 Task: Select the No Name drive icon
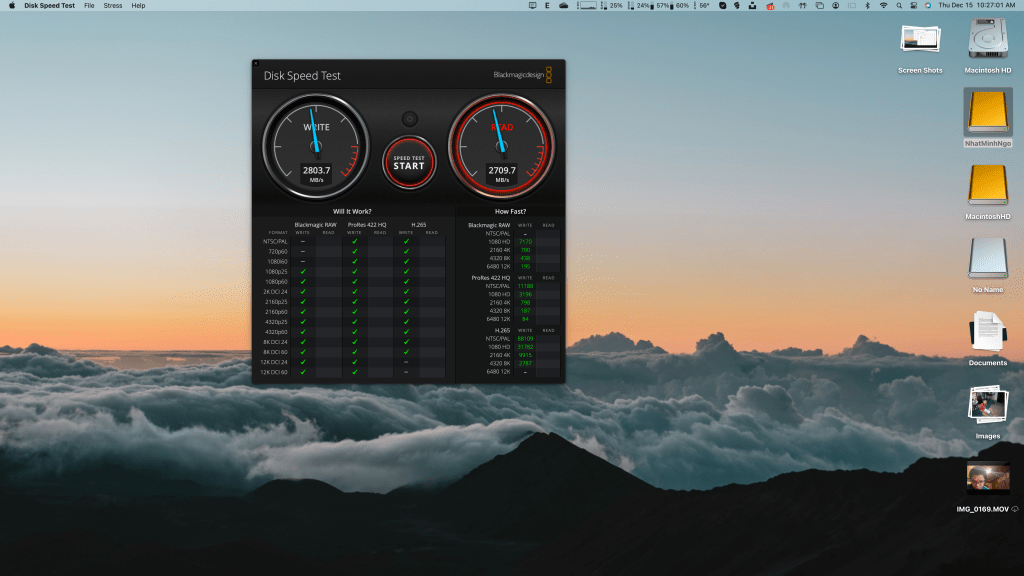988,260
